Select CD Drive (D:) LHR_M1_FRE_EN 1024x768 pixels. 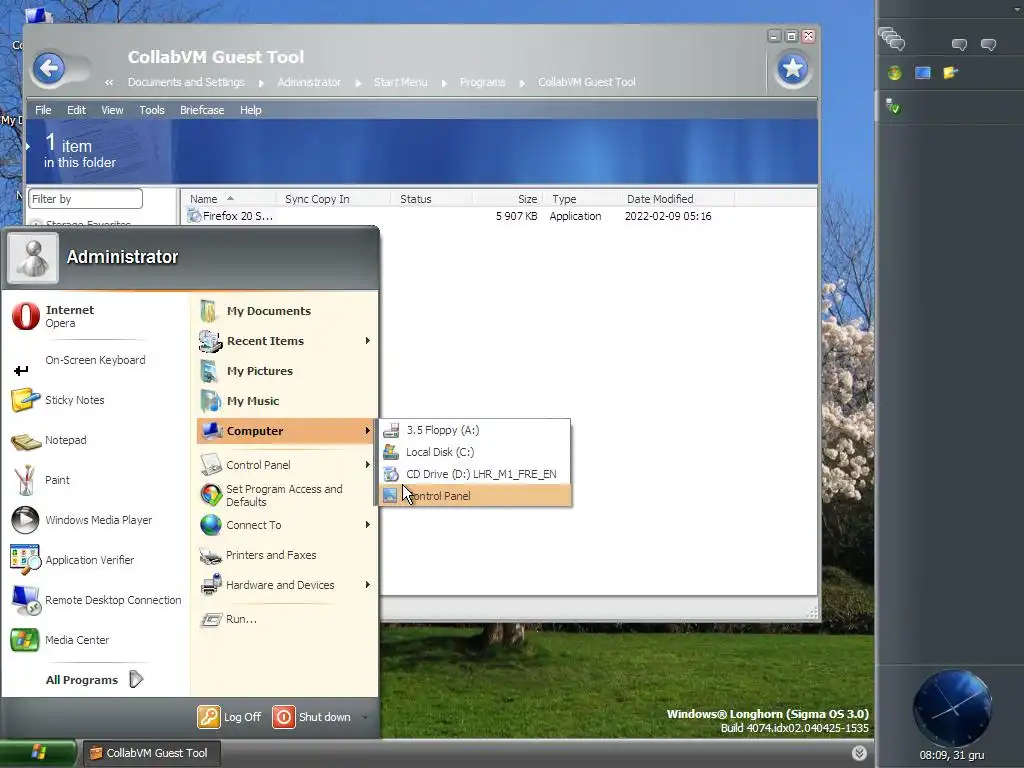click(x=475, y=474)
